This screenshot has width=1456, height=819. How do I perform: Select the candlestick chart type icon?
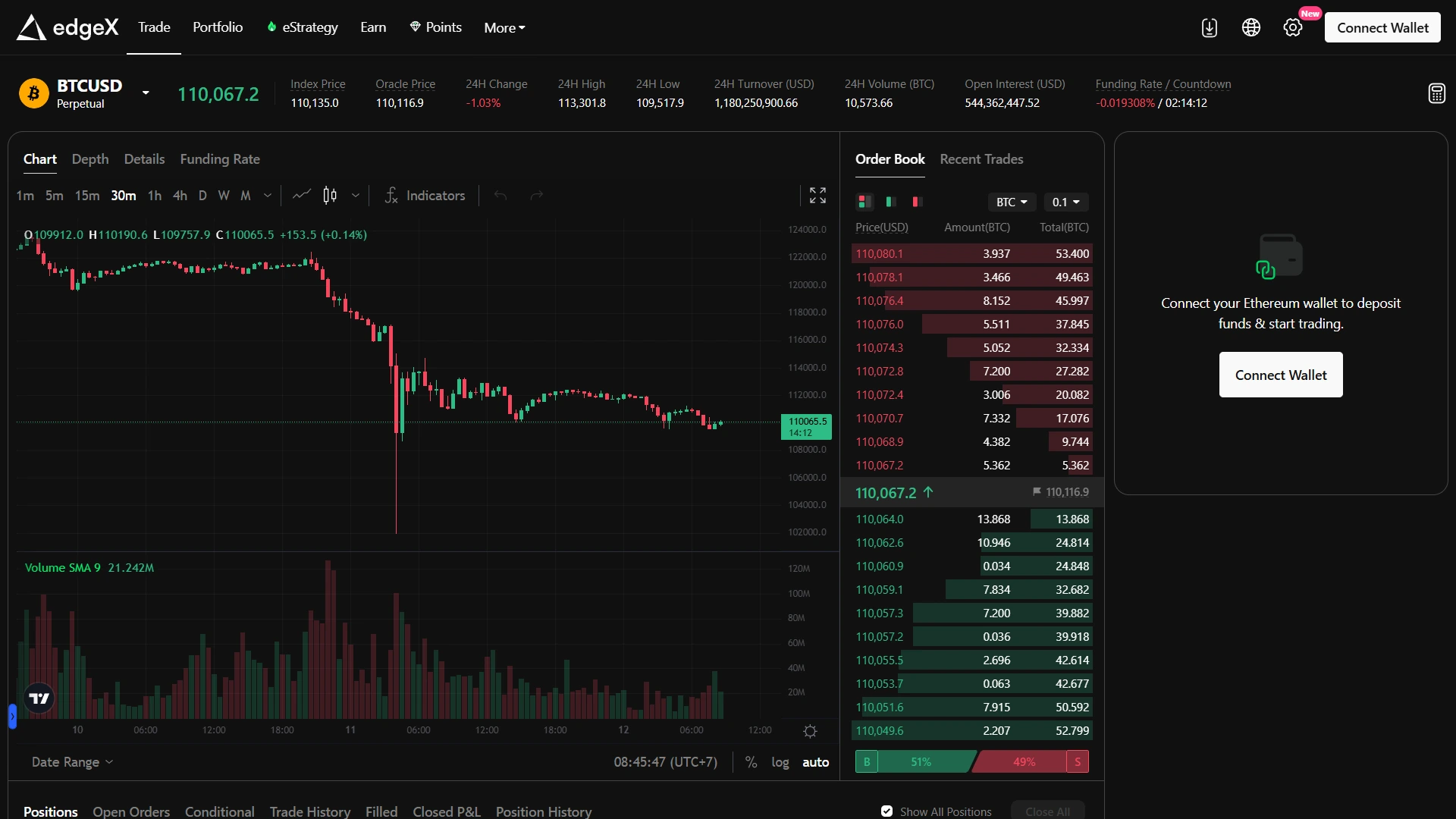click(x=329, y=196)
